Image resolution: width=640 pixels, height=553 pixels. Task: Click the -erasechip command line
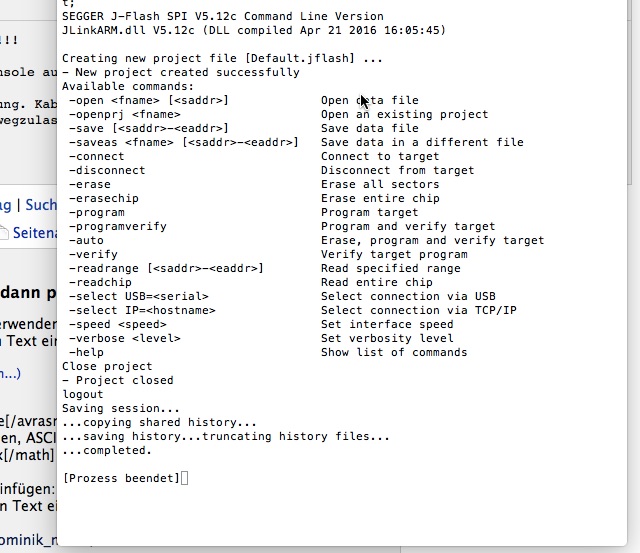(104, 198)
